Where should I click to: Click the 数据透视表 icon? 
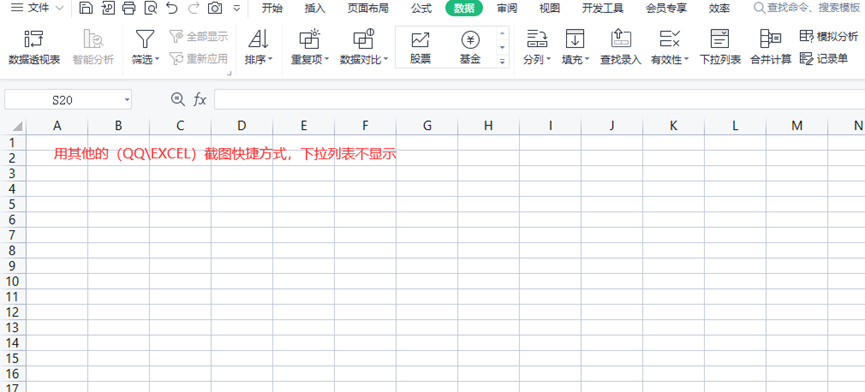(x=34, y=39)
